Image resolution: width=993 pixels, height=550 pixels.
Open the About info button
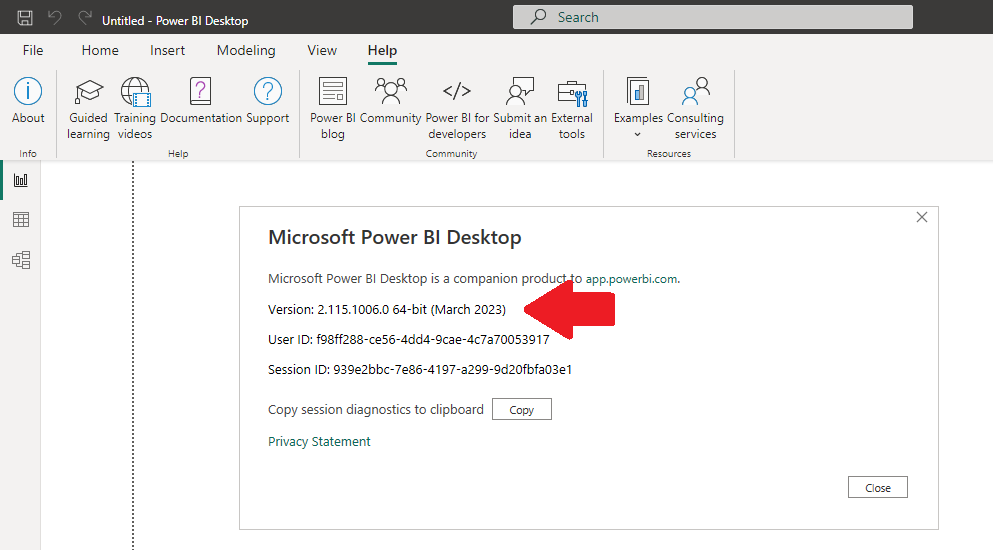point(28,101)
